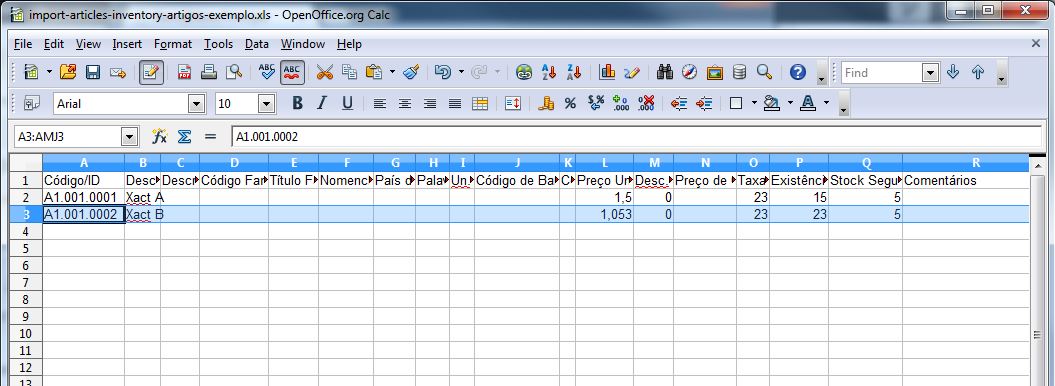Open the Insert menu
Image resolution: width=1055 pixels, height=386 pixels.
click(x=127, y=44)
